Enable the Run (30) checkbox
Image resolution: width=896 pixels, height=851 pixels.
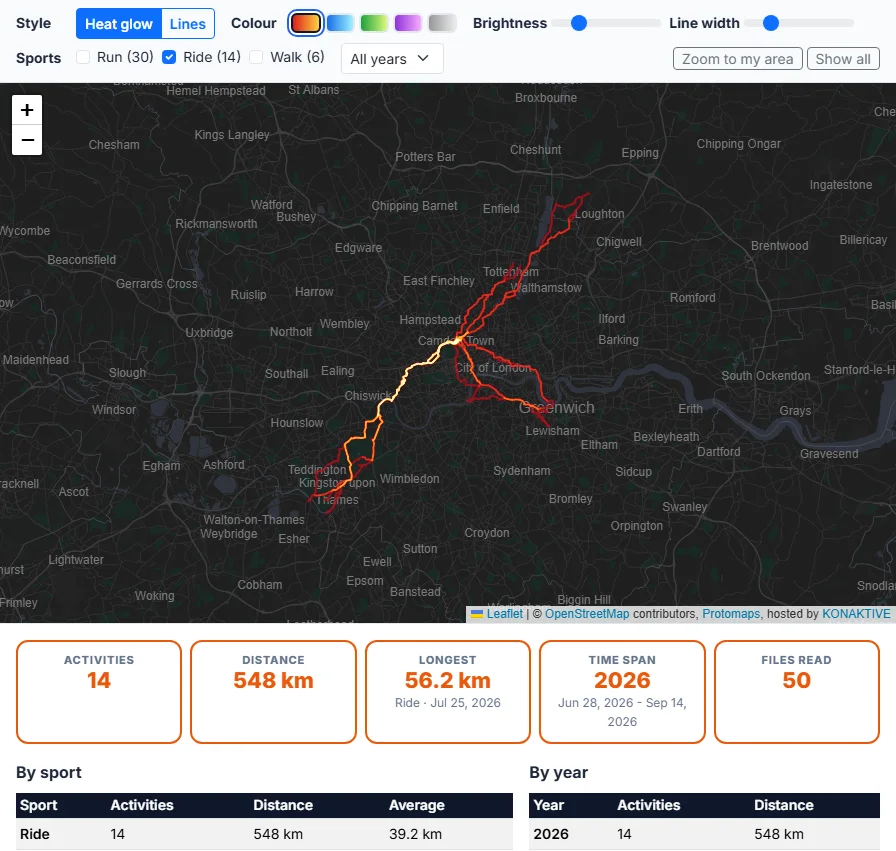[83, 57]
